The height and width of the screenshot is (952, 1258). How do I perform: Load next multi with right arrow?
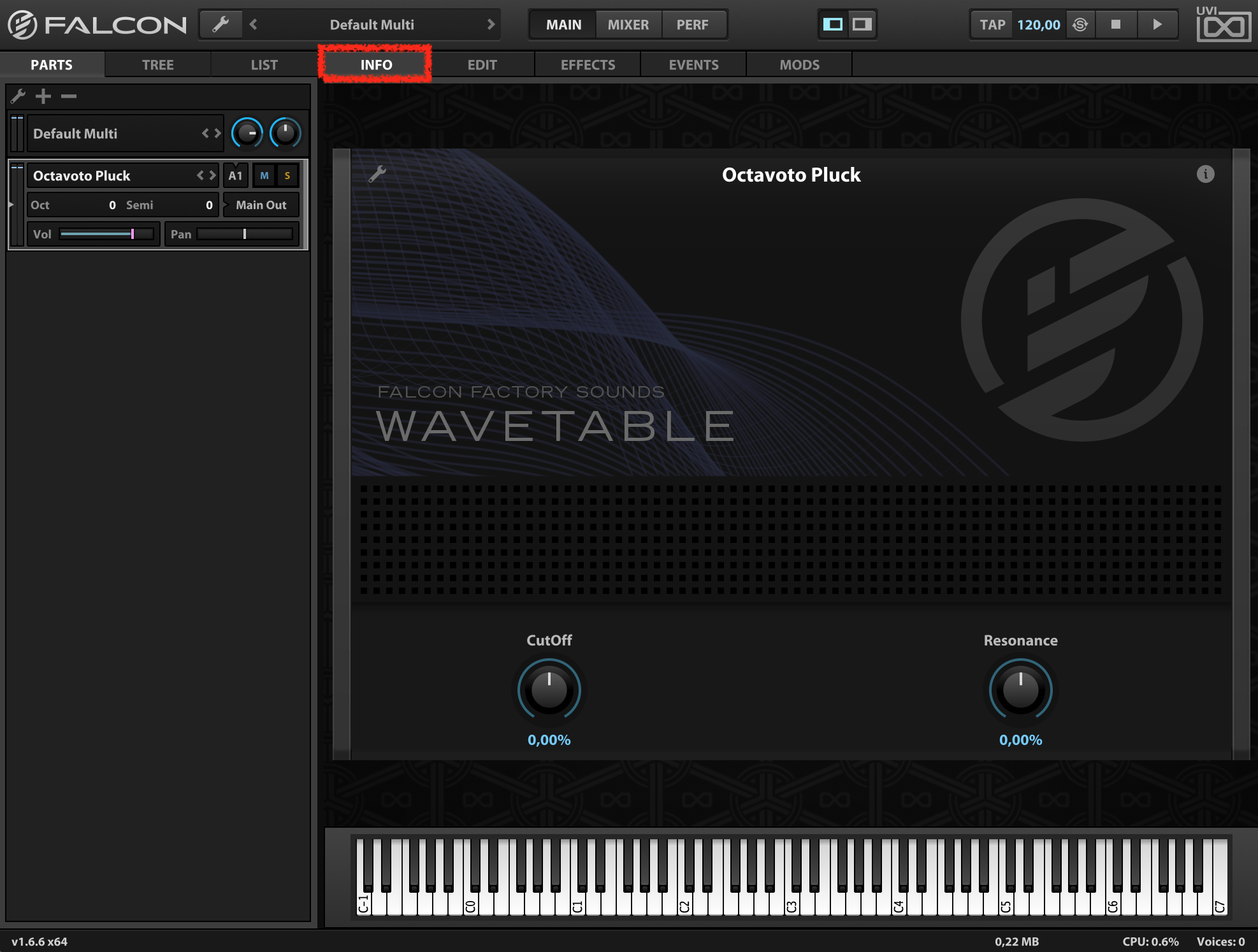(x=491, y=25)
